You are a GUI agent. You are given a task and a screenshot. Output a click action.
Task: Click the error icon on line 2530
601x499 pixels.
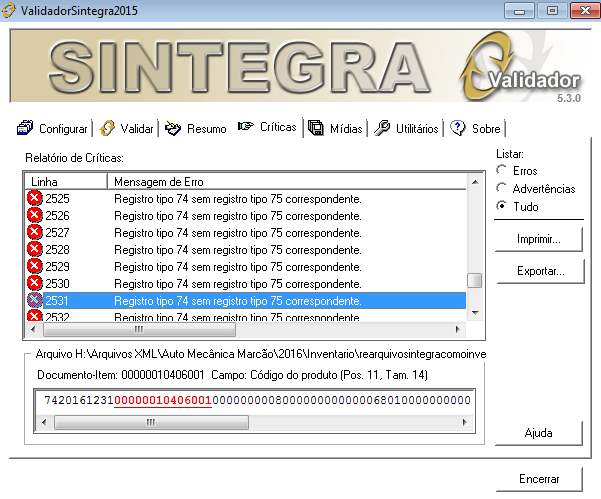(34, 284)
